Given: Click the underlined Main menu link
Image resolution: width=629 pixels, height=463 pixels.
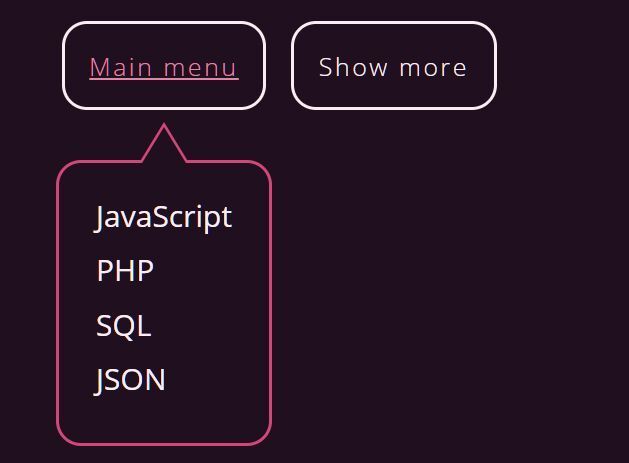Looking at the screenshot, I should tap(164, 67).
